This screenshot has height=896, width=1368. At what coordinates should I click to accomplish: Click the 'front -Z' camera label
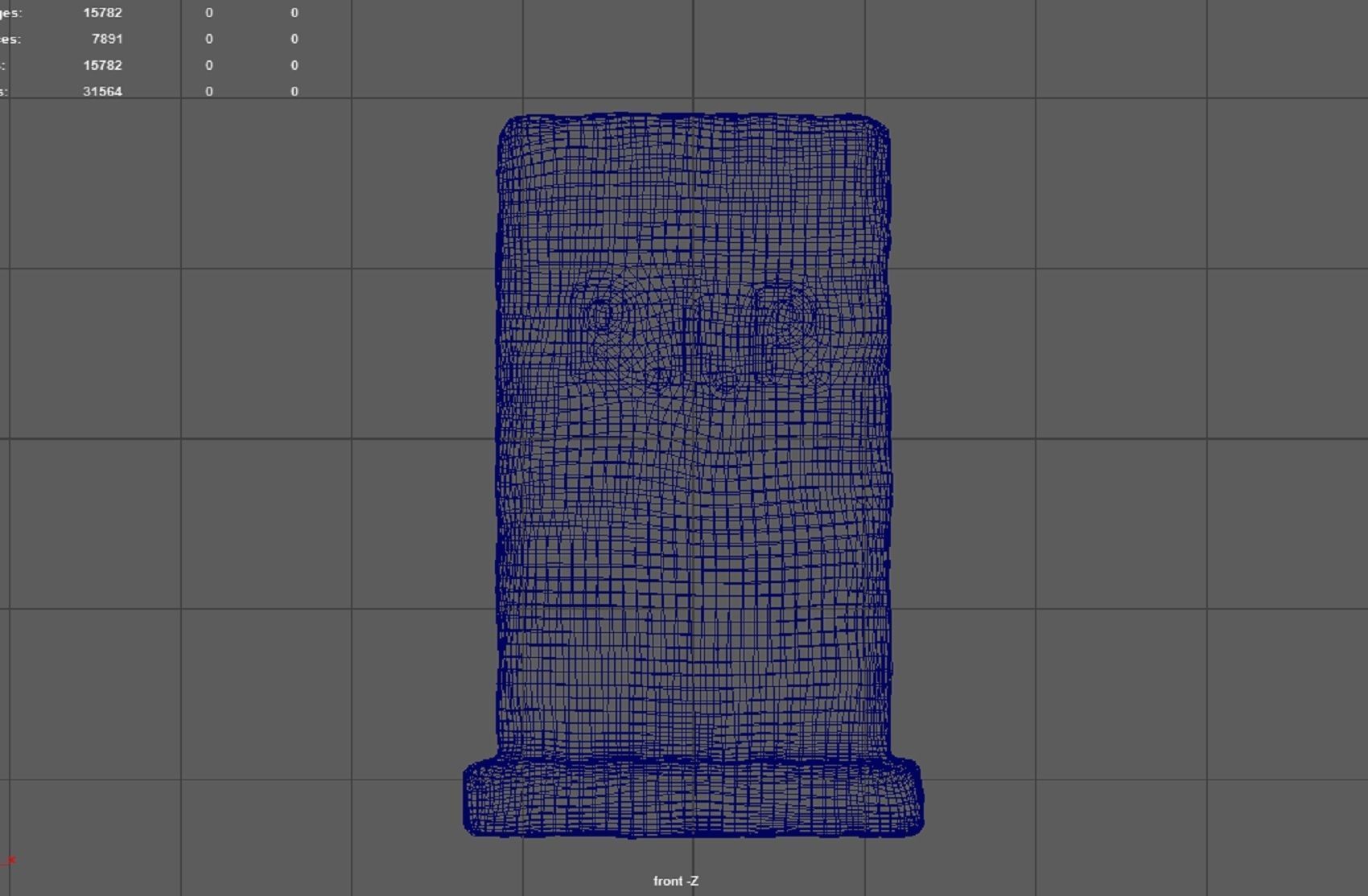(x=676, y=881)
